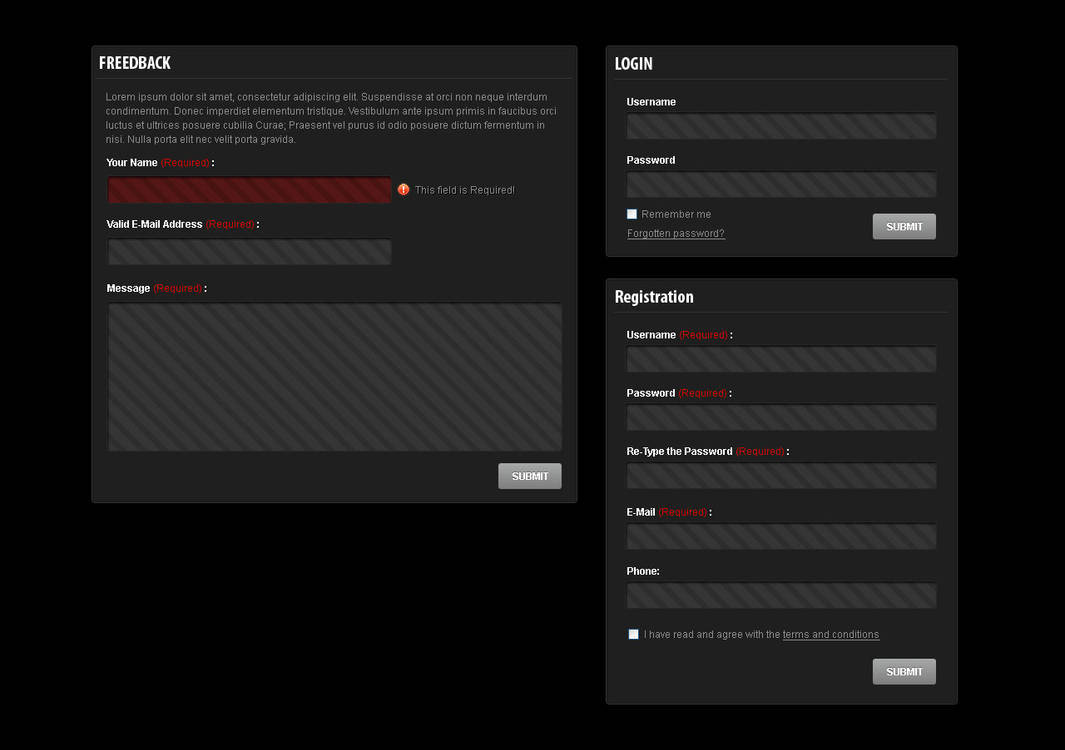Viewport: 1065px width, 750px height.
Task: Enable the "Remember me" checkbox
Action: 632,213
